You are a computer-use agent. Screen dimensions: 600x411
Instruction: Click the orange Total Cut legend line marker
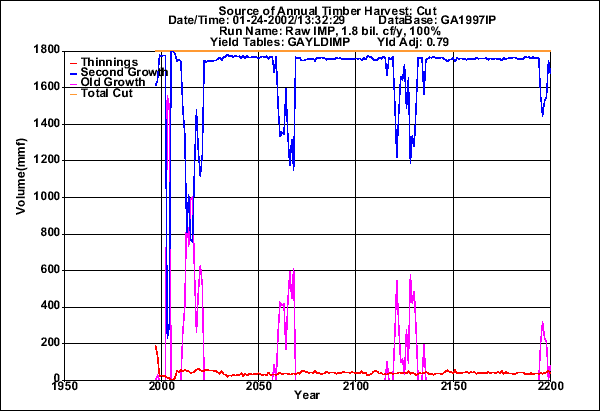pyautogui.click(x=71, y=92)
